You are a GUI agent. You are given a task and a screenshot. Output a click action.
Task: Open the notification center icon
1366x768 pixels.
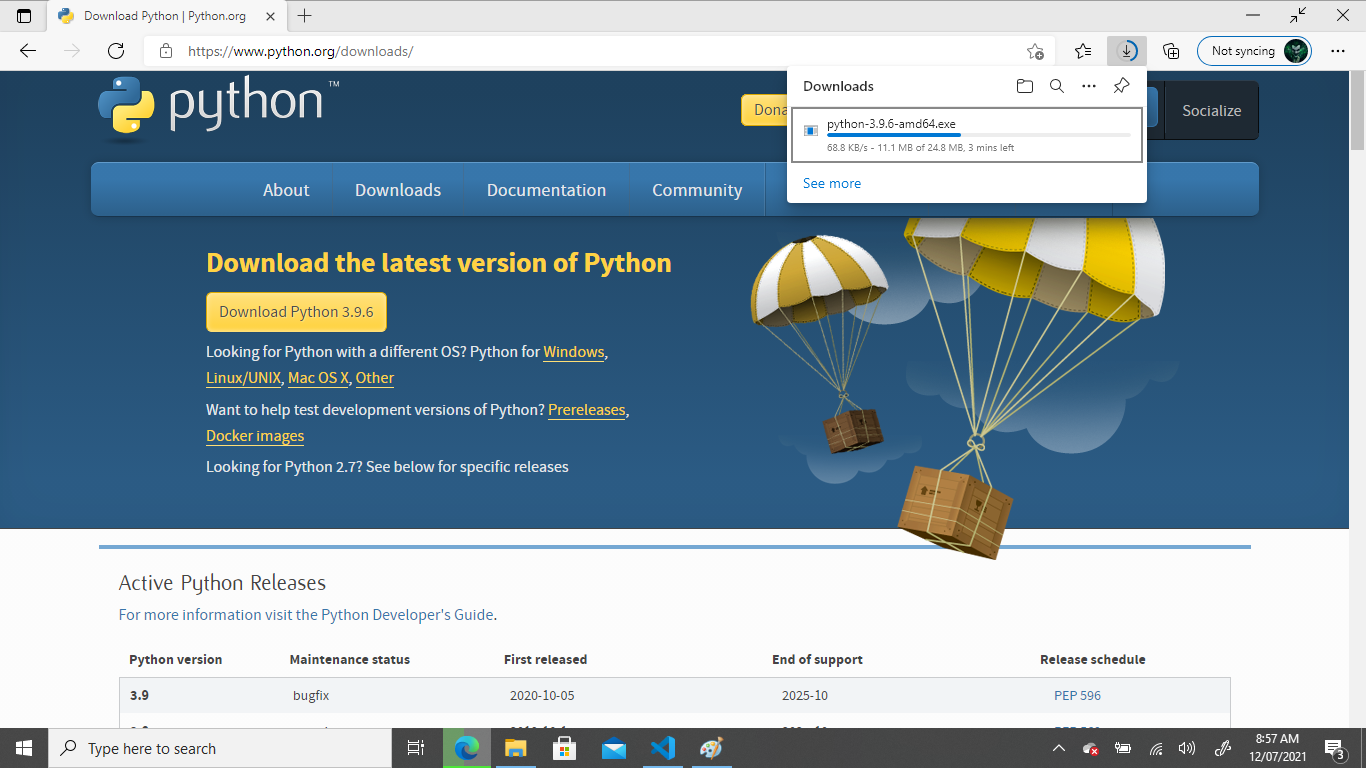tap(1334, 748)
